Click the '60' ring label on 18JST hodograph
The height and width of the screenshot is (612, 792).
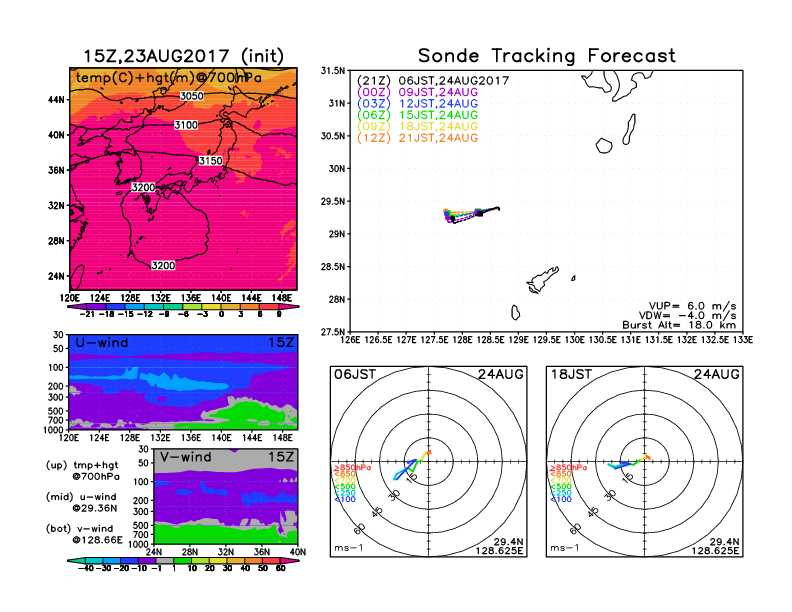tap(576, 529)
